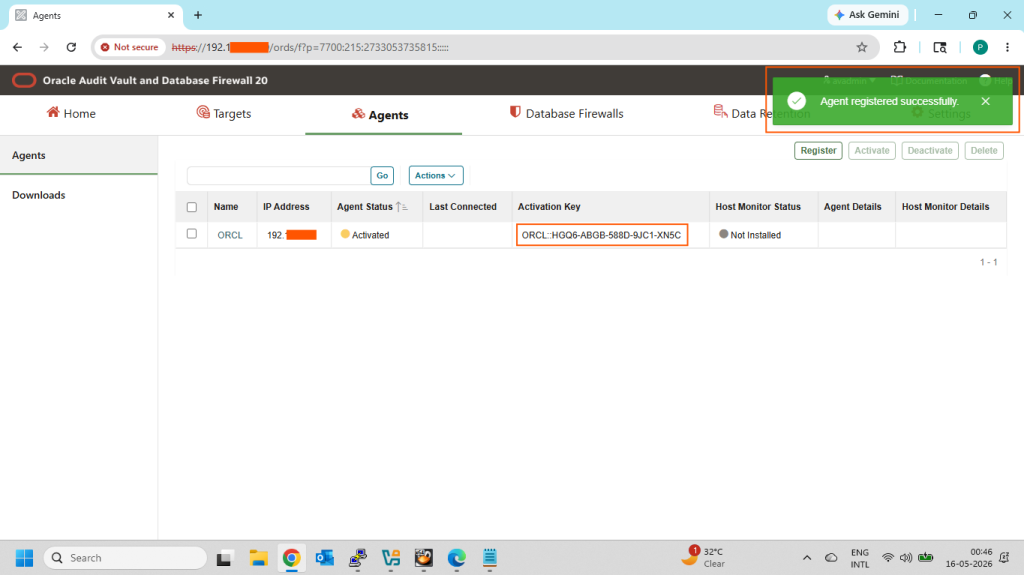Open the Chrome three-dot menu
Screen dimensions: 1024x575
pos(1008,47)
